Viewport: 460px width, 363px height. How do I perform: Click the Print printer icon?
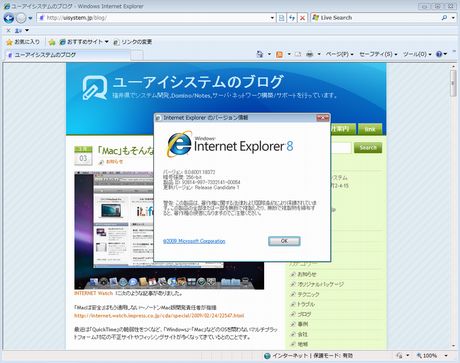tap(310, 54)
